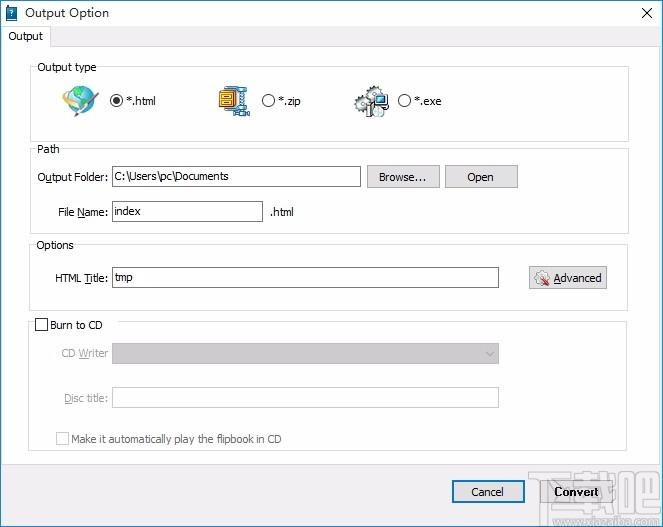The height and width of the screenshot is (527, 663).
Task: Click the 'CD Writer' label
Action: [x=85, y=353]
